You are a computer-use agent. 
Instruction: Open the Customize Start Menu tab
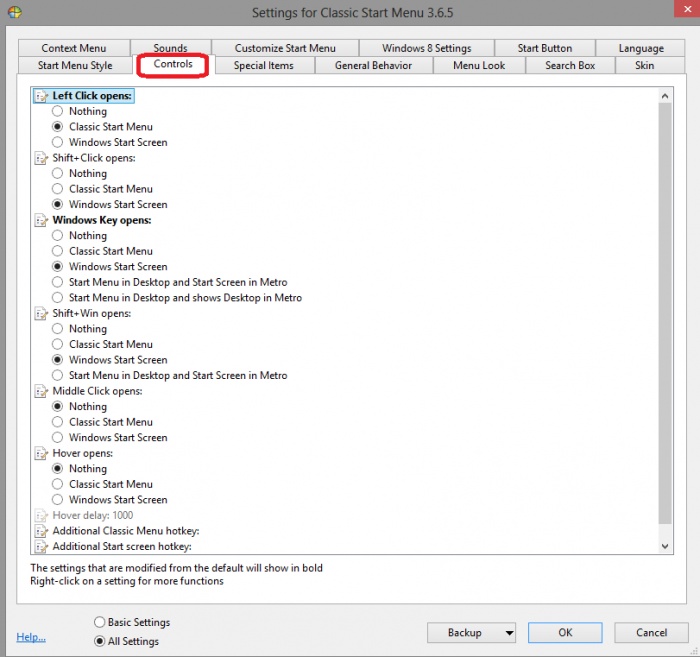click(x=285, y=48)
